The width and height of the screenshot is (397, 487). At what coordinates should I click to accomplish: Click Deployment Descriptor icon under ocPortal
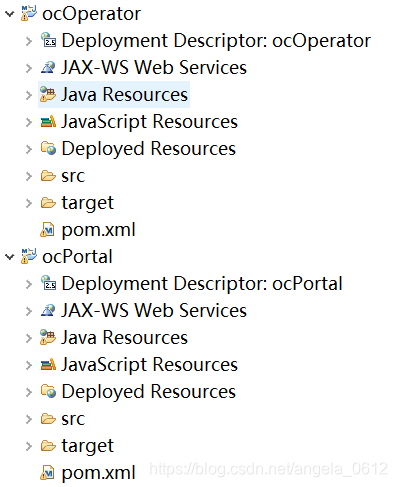[48, 283]
